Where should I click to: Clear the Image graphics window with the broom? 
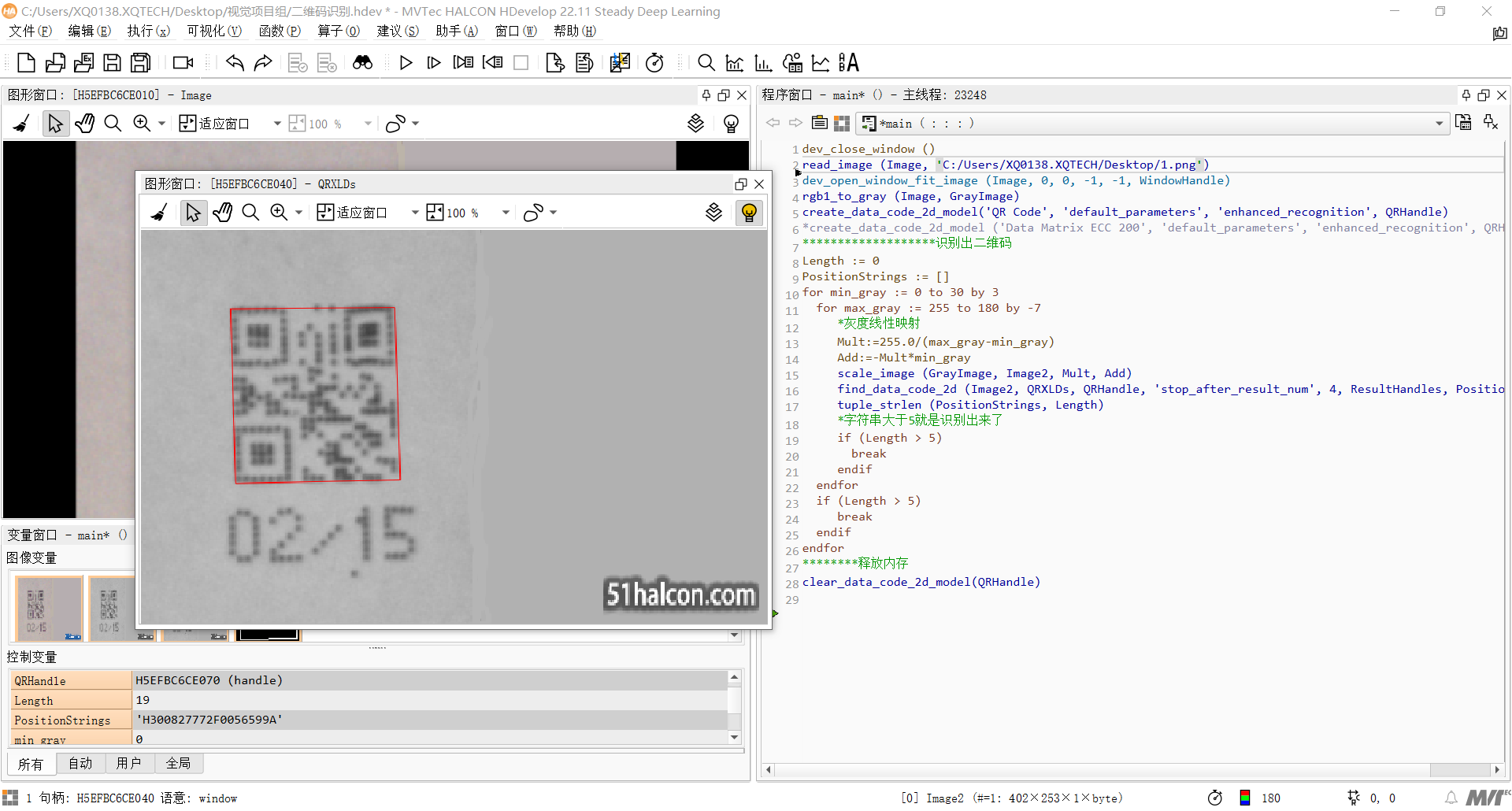pos(21,124)
